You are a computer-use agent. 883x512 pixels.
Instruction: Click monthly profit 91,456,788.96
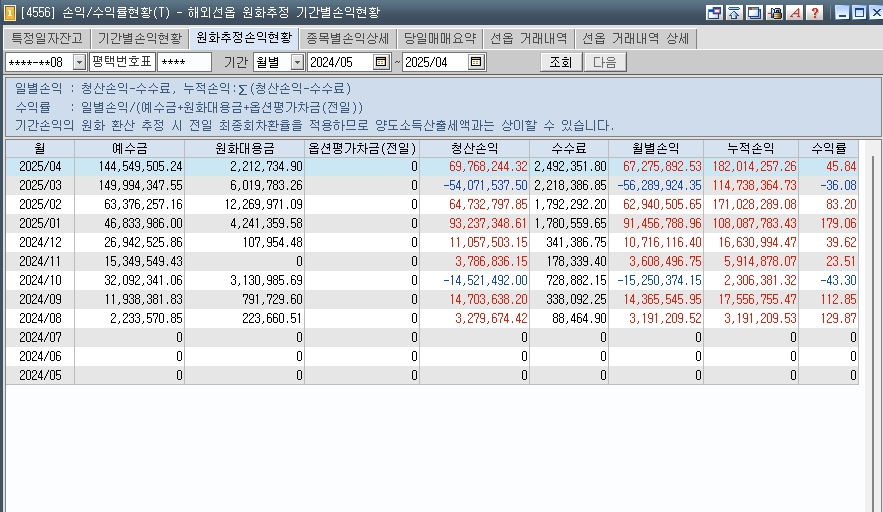(662, 224)
